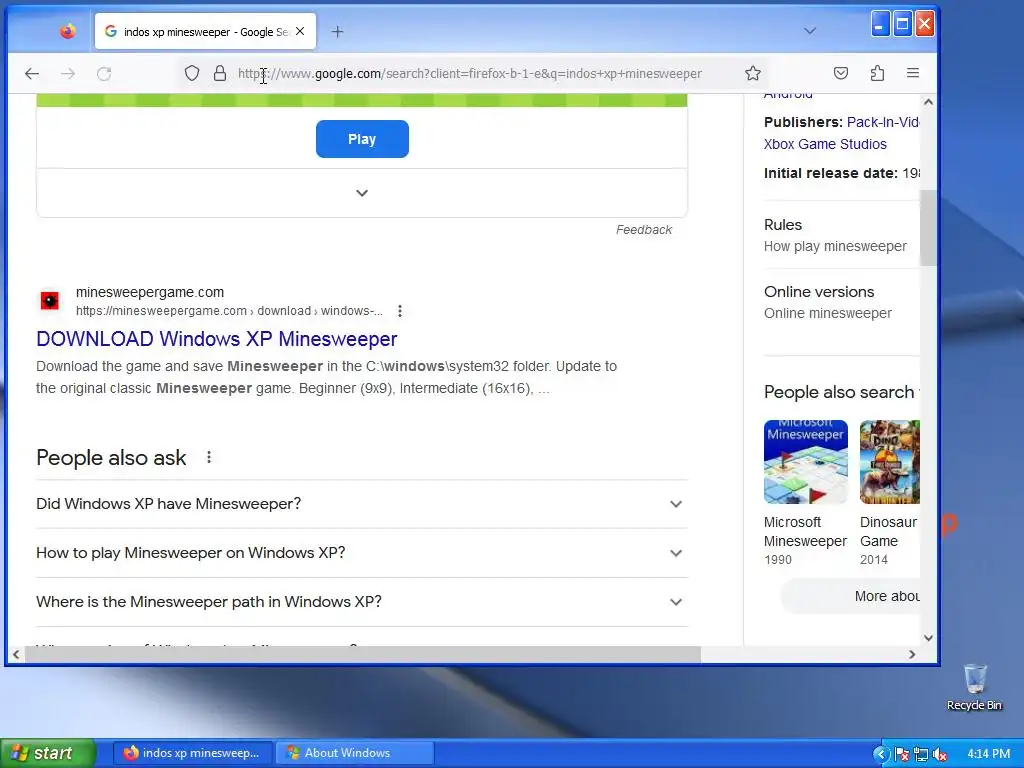Close the indos xp minesweeper tab
Image resolution: width=1024 pixels, height=768 pixels.
[300, 31]
